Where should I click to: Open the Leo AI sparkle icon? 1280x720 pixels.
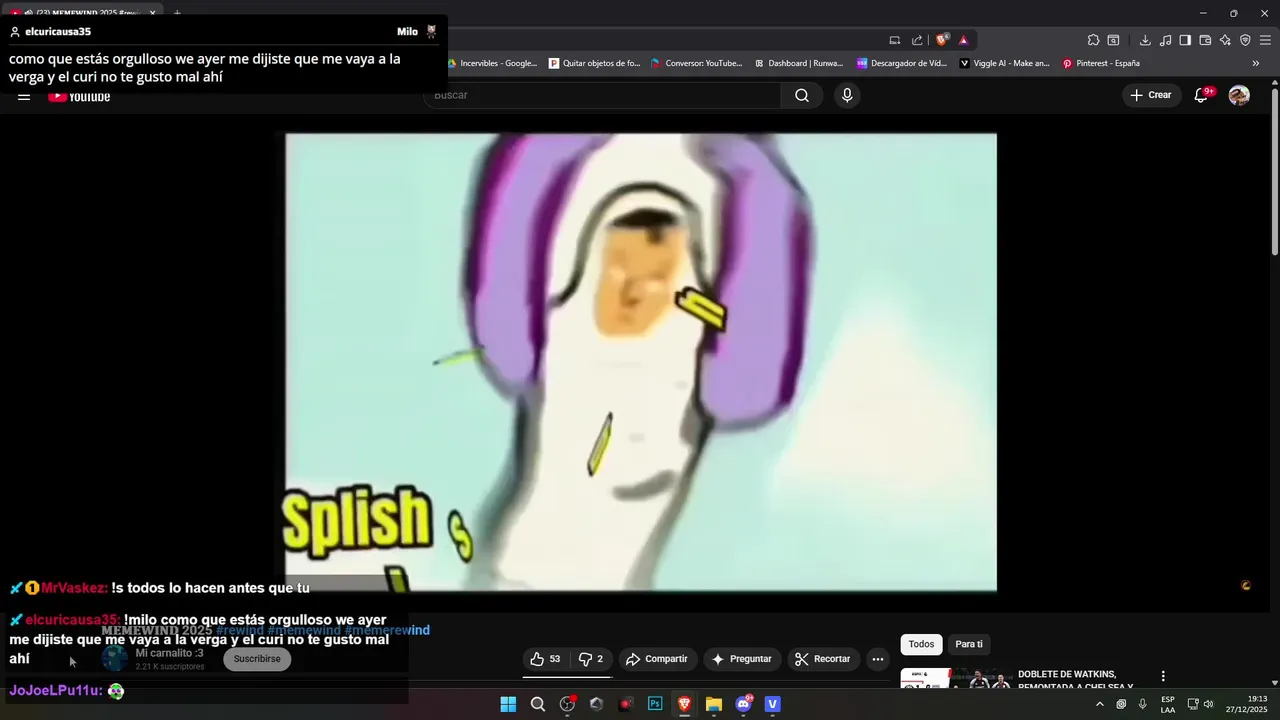1225,40
